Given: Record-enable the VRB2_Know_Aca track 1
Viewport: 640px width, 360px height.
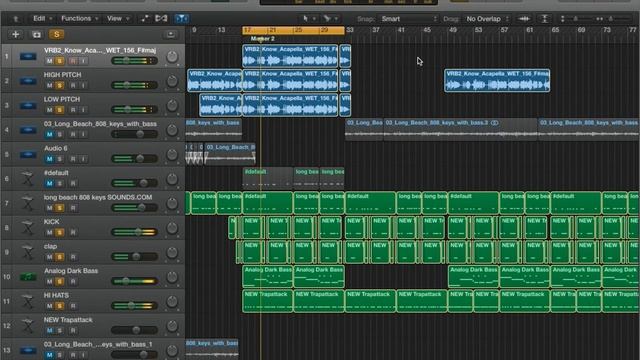Looking at the screenshot, I should [x=73, y=61].
